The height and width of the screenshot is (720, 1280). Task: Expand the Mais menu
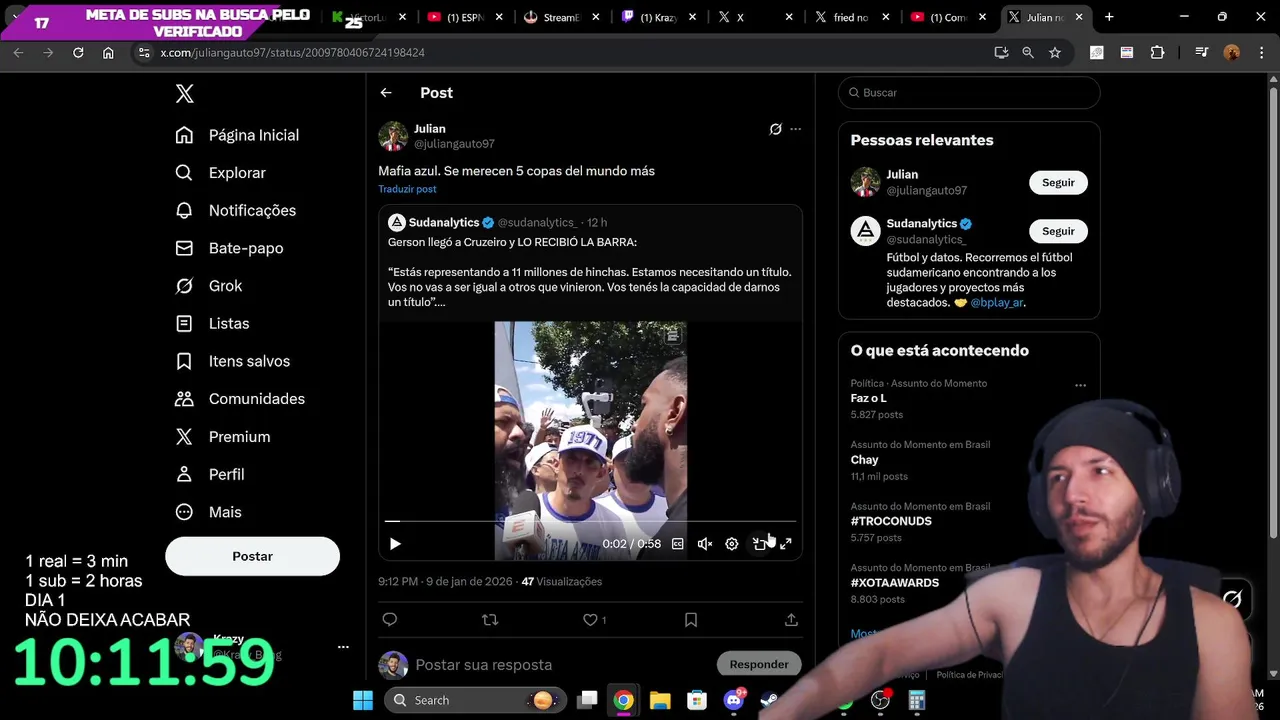click(208, 512)
